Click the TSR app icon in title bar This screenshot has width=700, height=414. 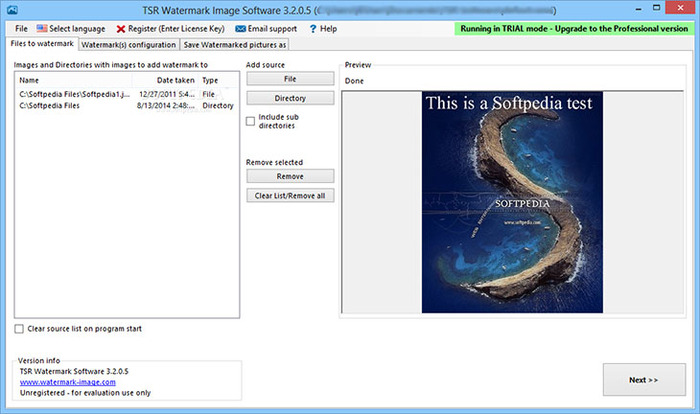click(x=9, y=9)
